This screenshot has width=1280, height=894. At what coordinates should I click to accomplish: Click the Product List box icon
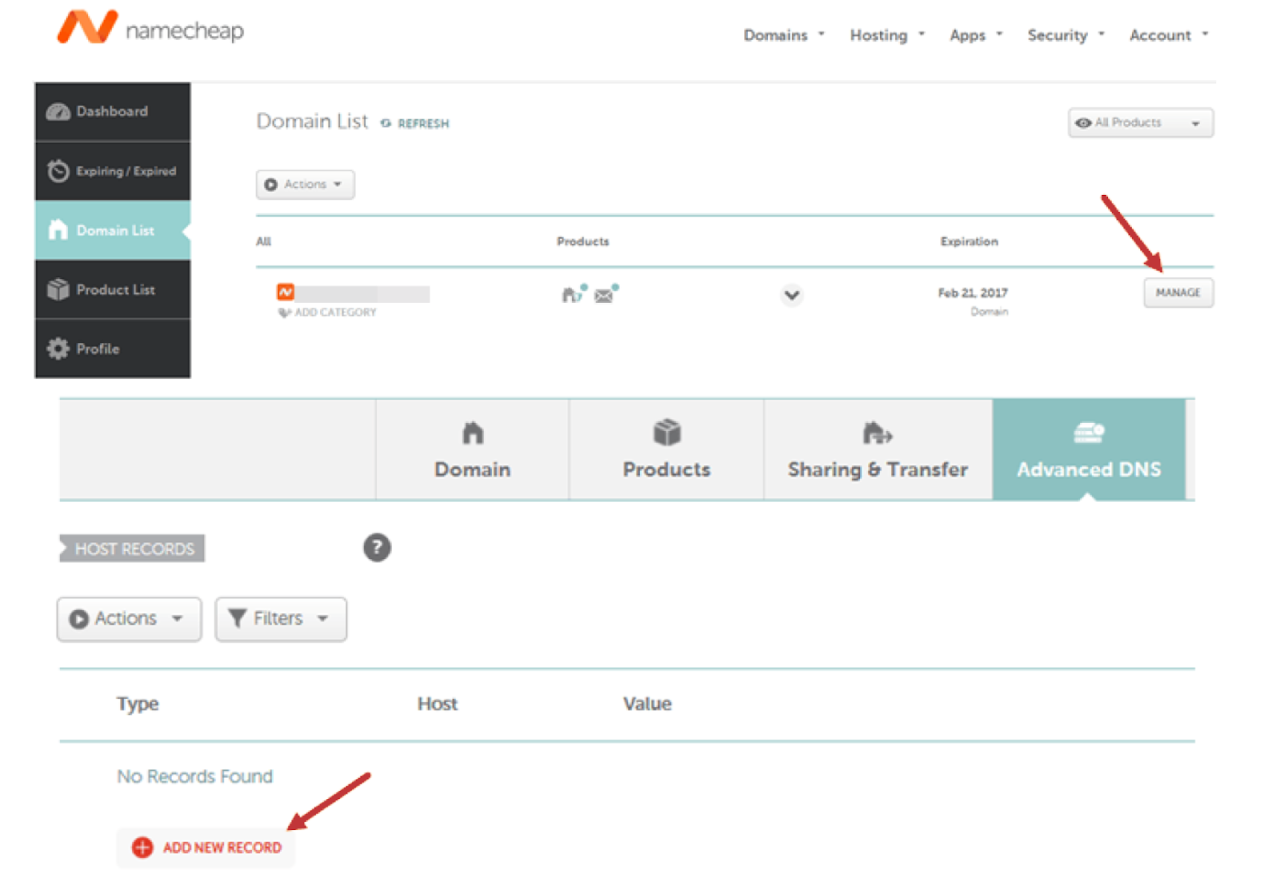58,290
